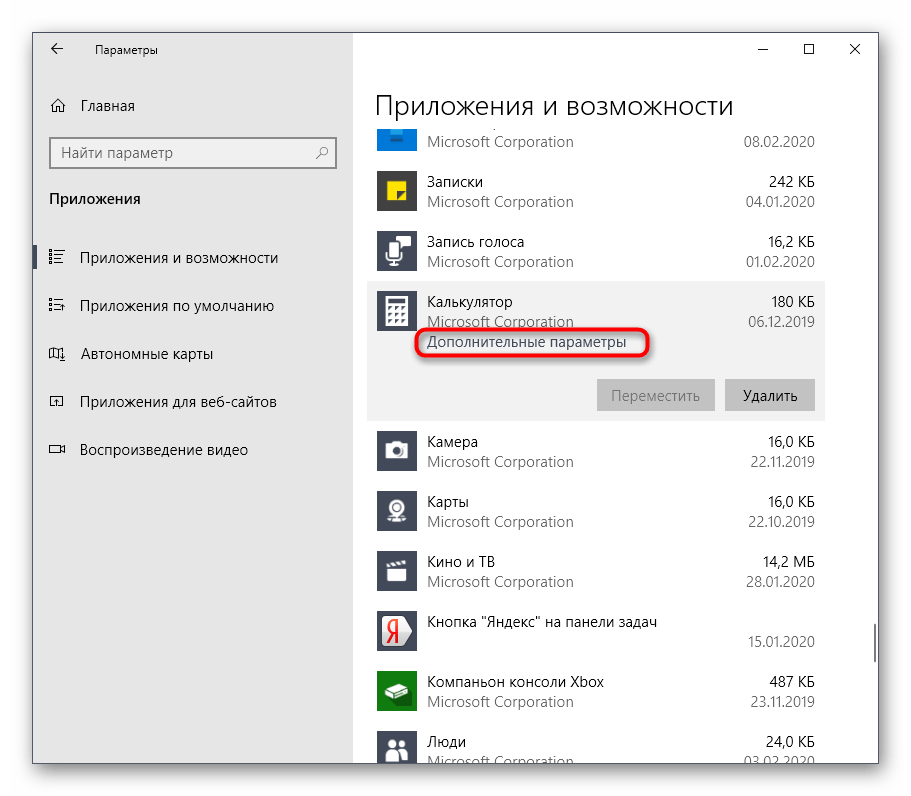Click the Люди app icon
Viewport: 911px width, 796px height.
[x=396, y=747]
